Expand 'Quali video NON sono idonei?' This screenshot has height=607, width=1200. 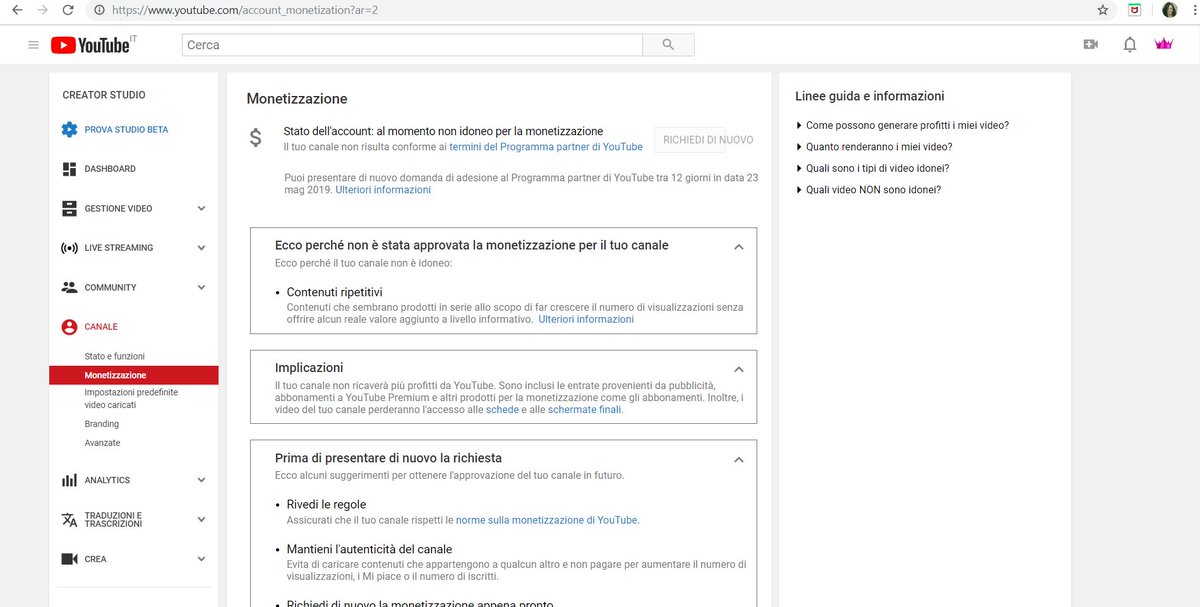[x=868, y=190]
